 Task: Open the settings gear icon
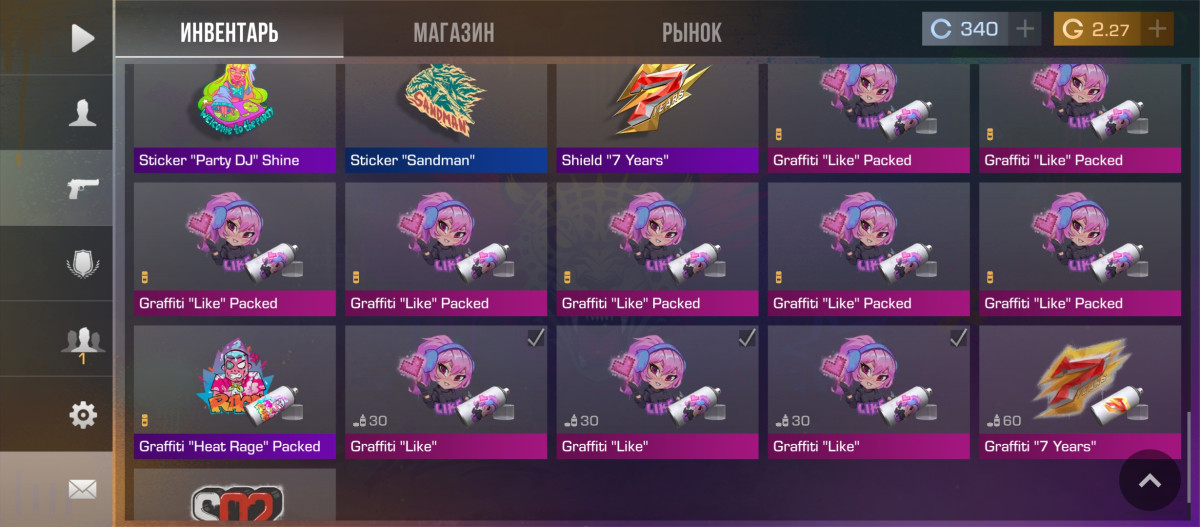click(x=82, y=414)
